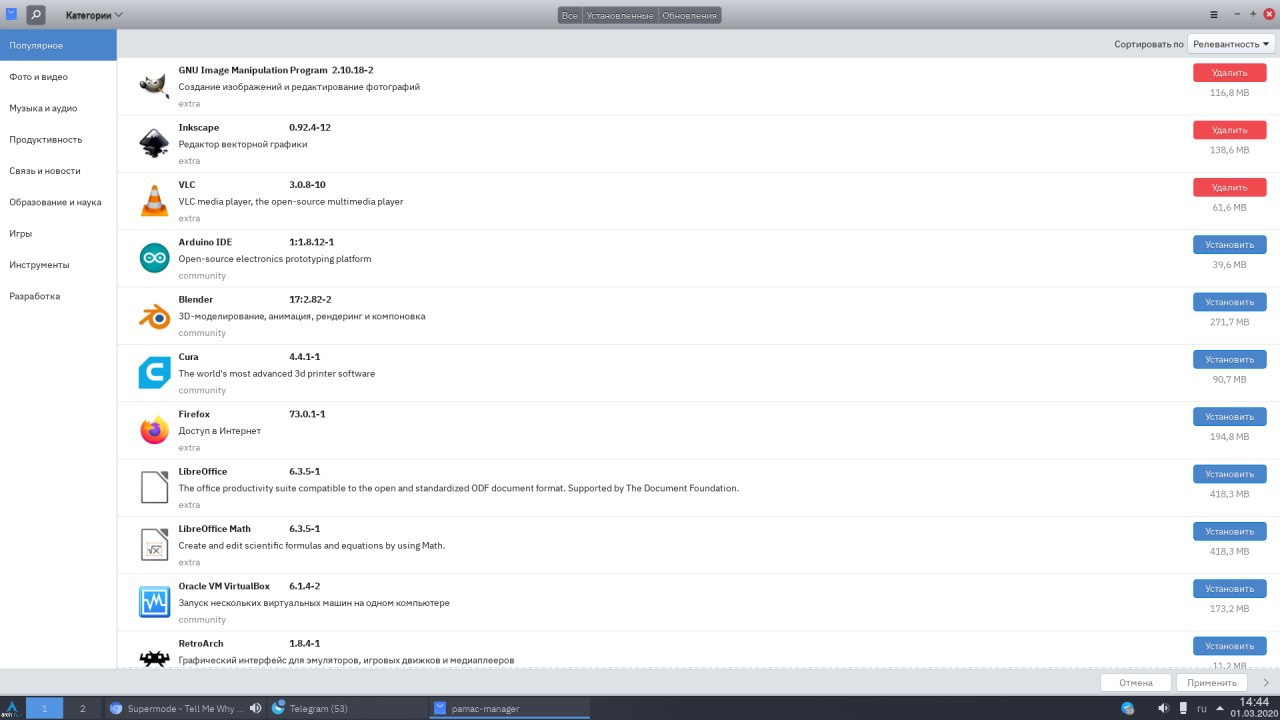
Task: Open the Axyl start menu icon in taskbar
Action: click(x=11, y=709)
